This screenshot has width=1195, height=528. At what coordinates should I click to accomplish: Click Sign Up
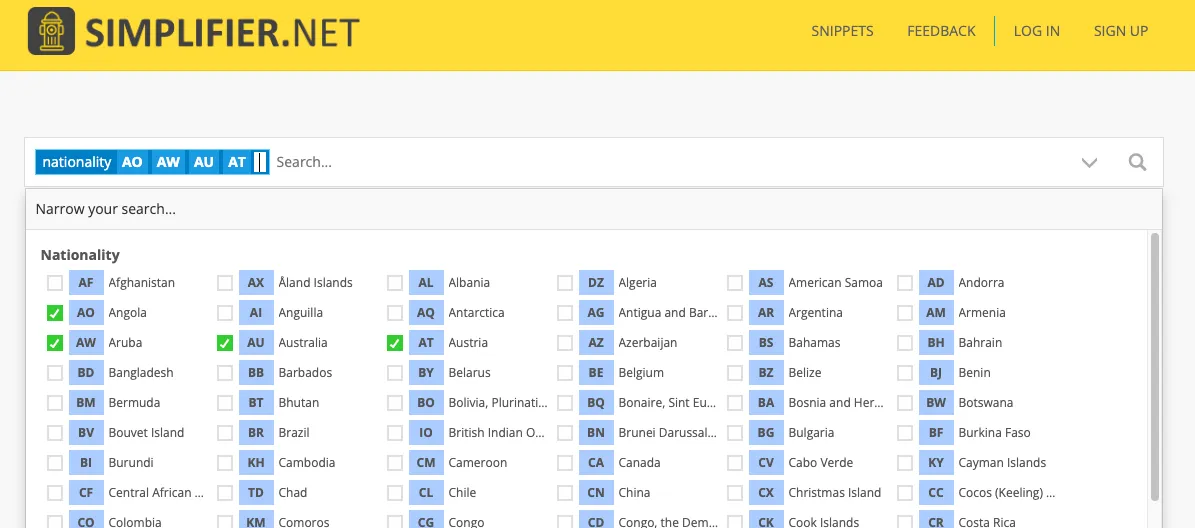[x=1120, y=31]
